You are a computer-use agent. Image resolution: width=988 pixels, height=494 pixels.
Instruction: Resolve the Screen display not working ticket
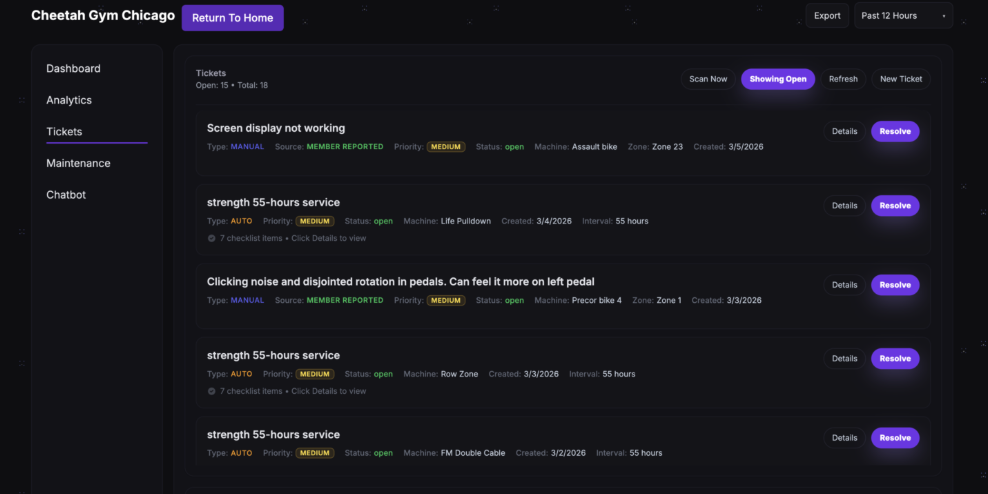tap(895, 132)
